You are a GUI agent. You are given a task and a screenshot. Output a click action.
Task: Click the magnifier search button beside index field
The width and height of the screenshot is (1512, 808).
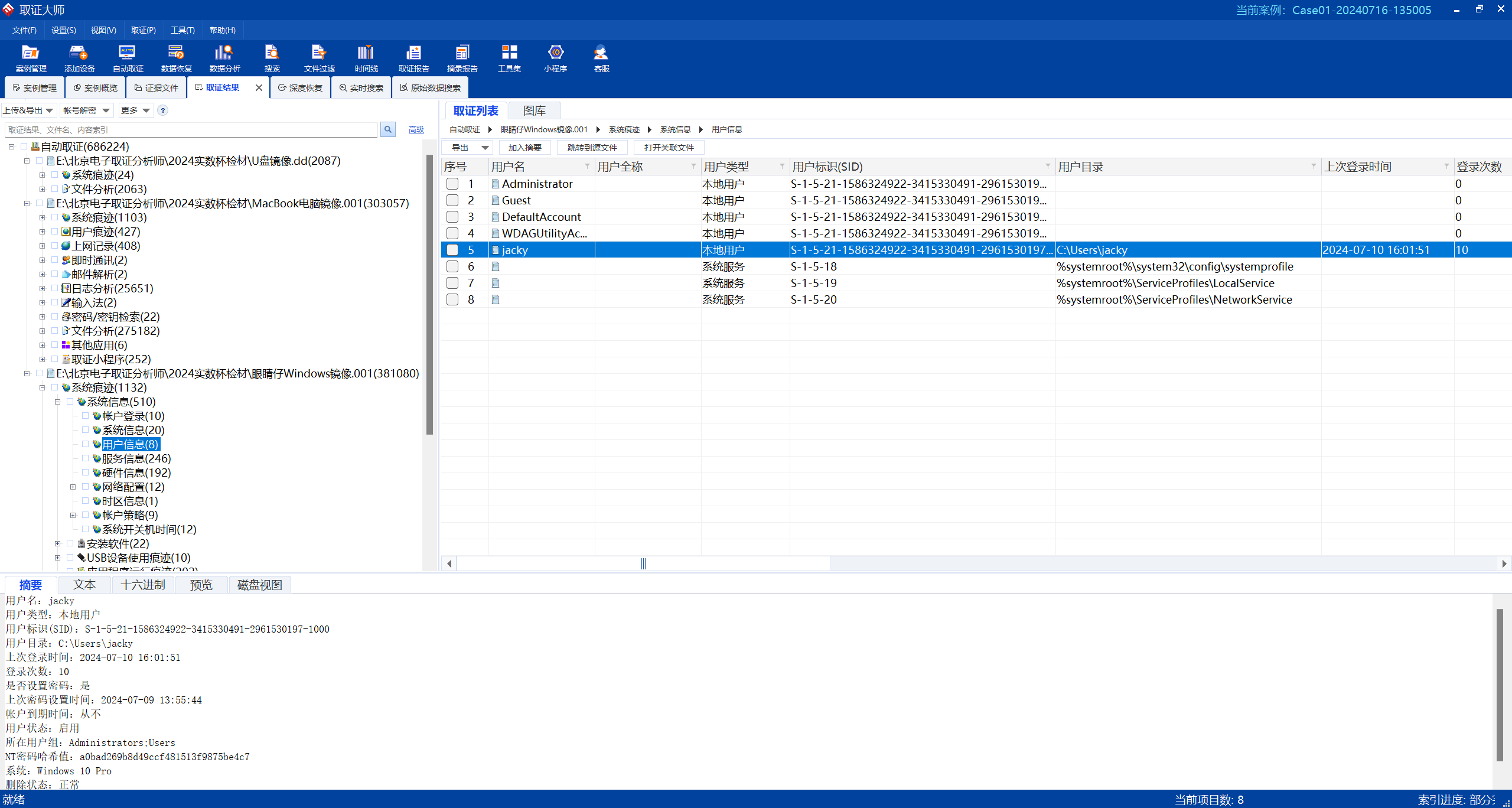(x=388, y=129)
